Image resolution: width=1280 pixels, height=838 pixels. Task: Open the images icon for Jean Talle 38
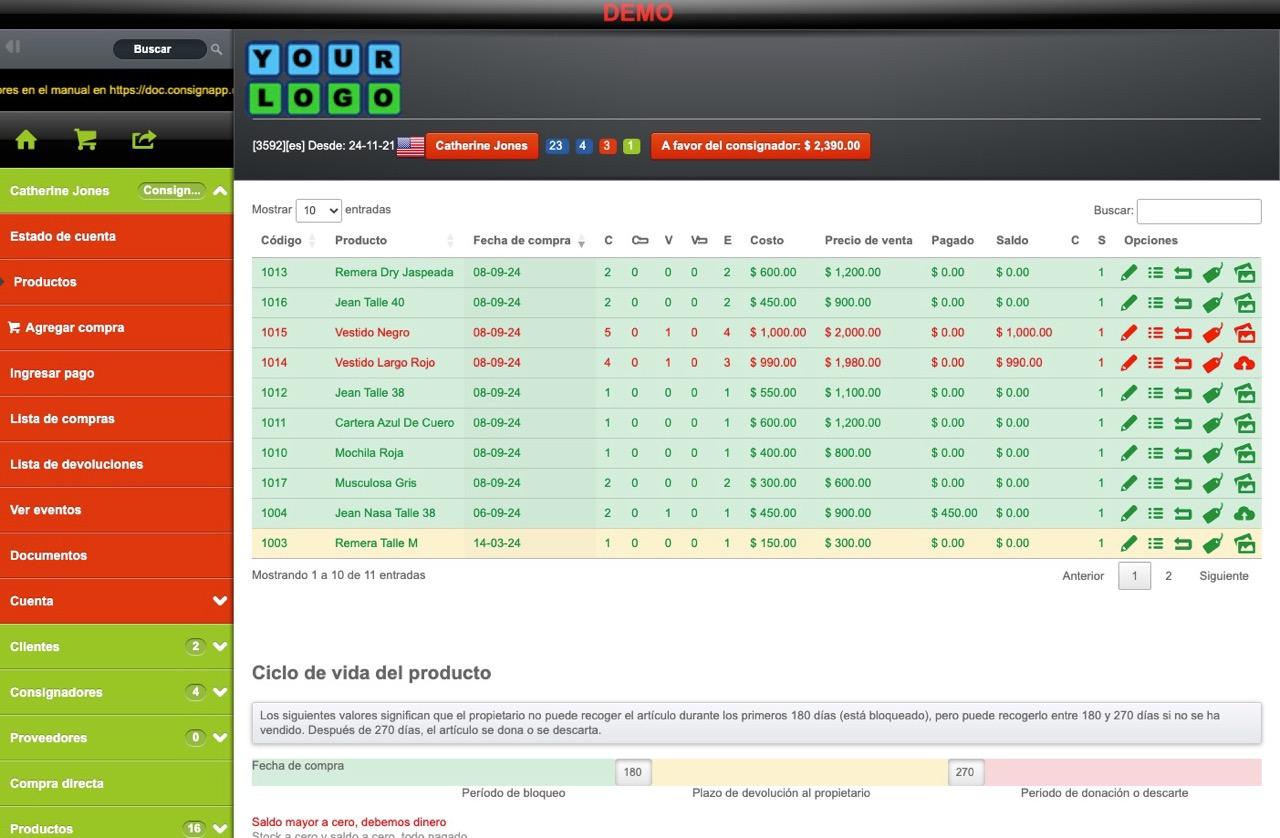click(x=1244, y=393)
